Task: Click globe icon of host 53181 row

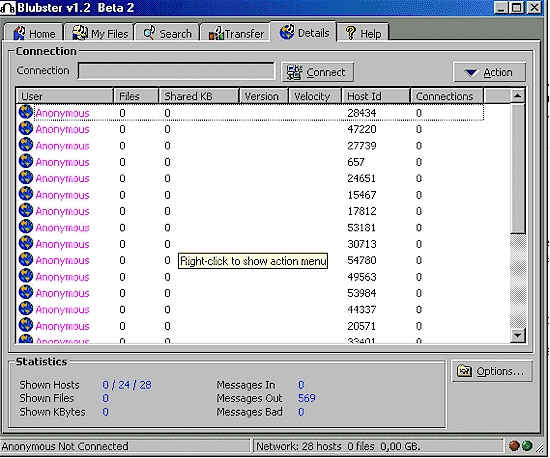Action: tap(26, 227)
